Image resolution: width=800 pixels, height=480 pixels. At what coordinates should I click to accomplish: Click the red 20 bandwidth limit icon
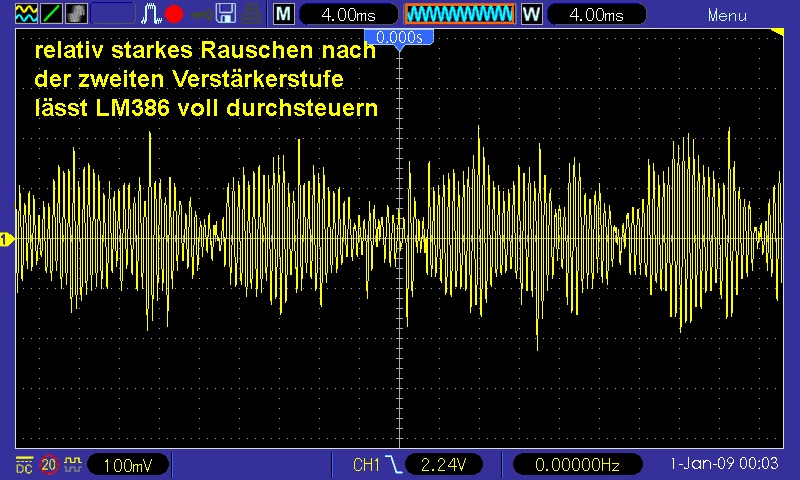coord(49,465)
